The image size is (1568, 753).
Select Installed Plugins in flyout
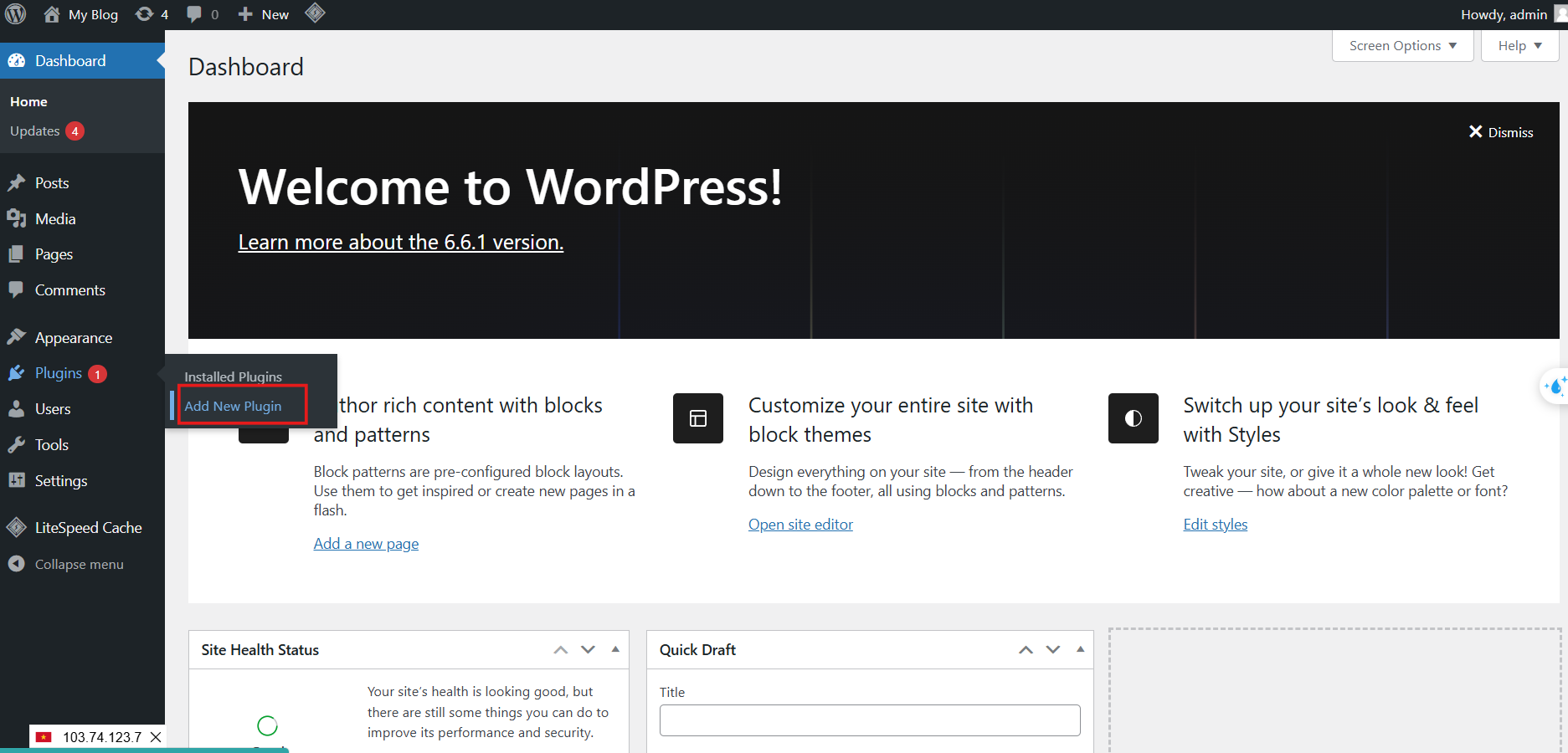click(x=234, y=376)
